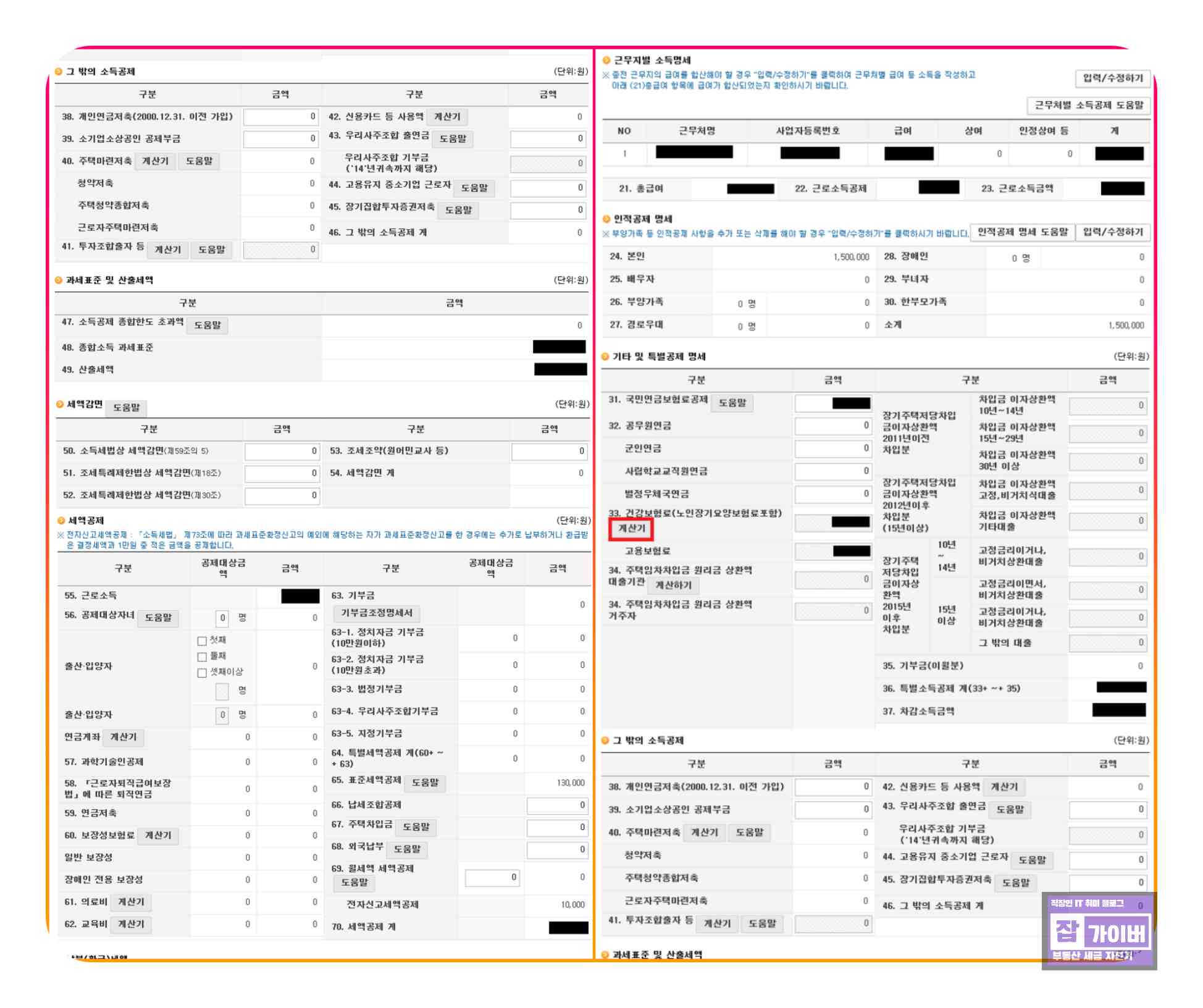Screen dimensions: 1203x1008
Task: Open the 주택마련저축 계산기 in the left panel
Action: pyautogui.click(x=155, y=161)
